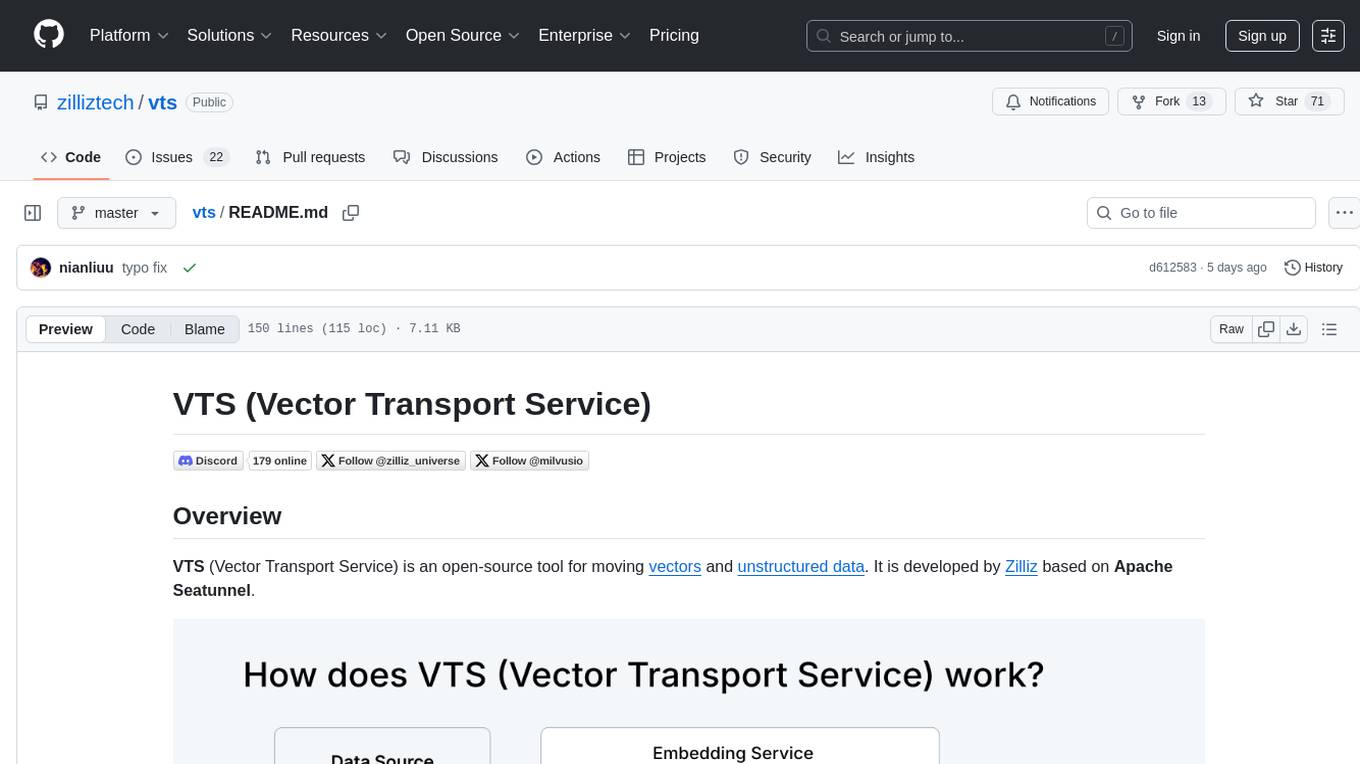1360x764 pixels.
Task: Open the unstructured data link
Action: (x=801, y=566)
